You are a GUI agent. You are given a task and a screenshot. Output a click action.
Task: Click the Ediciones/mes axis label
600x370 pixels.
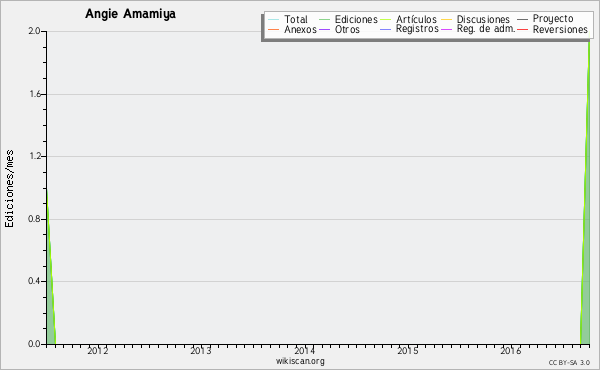click(9, 188)
